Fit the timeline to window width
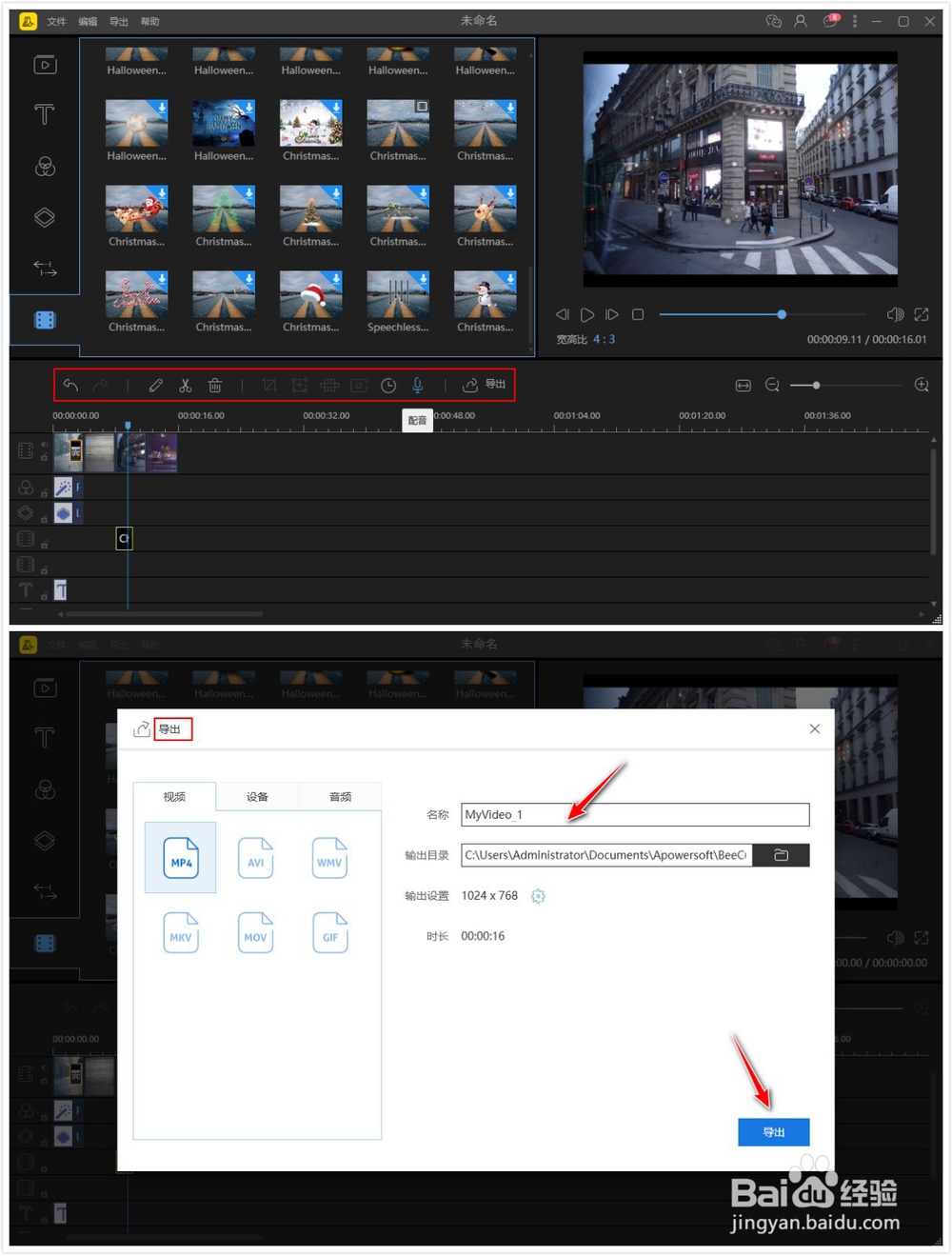The height and width of the screenshot is (1256, 952). (x=744, y=385)
